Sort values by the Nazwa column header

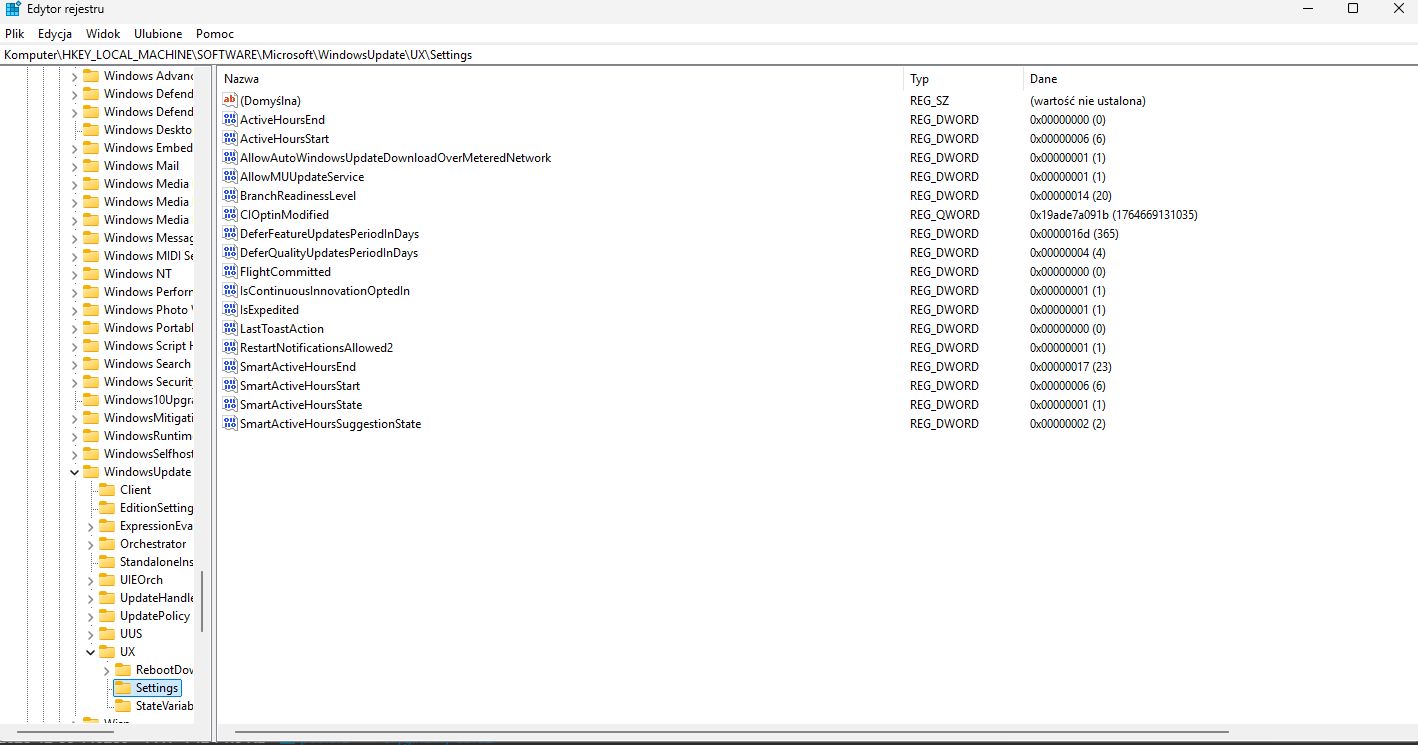tap(242, 79)
